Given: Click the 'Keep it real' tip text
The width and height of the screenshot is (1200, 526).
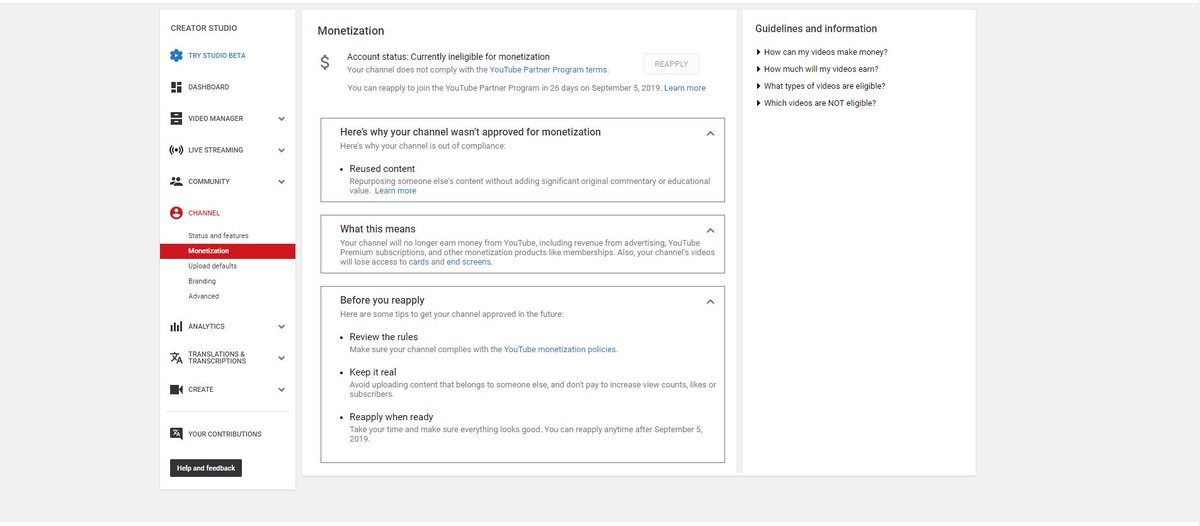Looking at the screenshot, I should pos(373,372).
